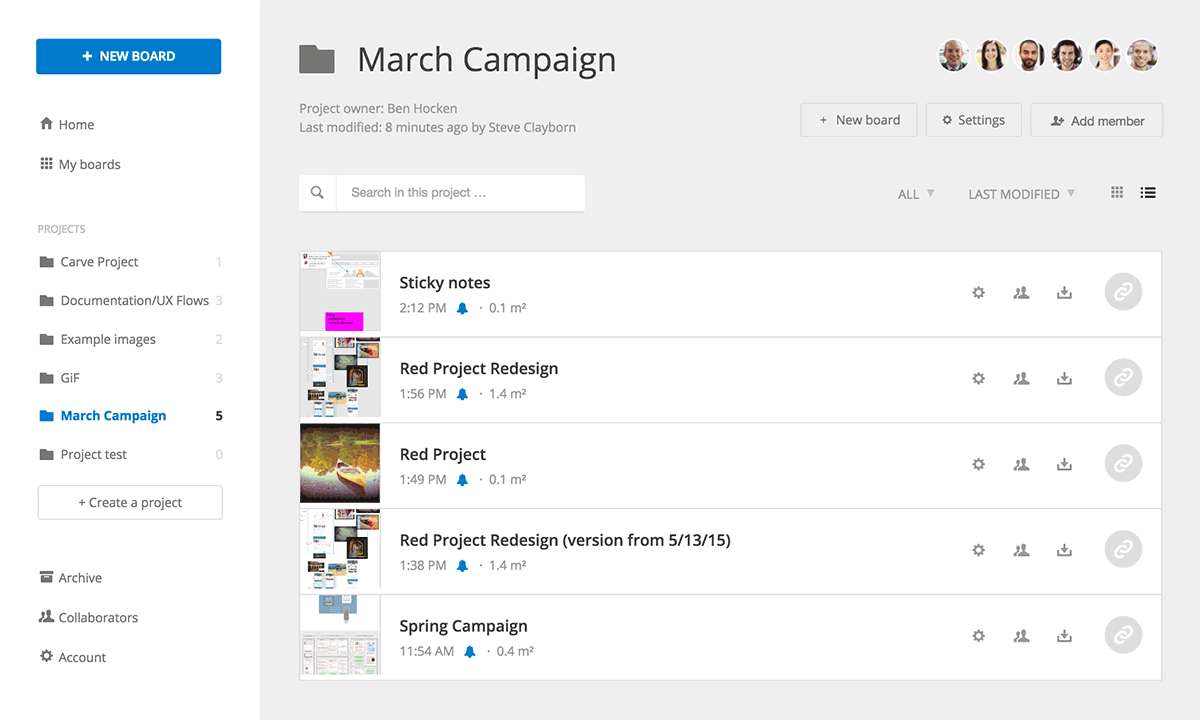
Task: Go to My boards
Action: click(89, 164)
